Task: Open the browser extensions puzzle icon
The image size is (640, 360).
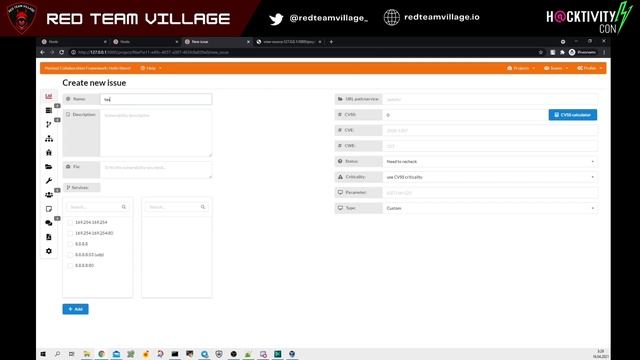Action: pyautogui.click(x=562, y=52)
